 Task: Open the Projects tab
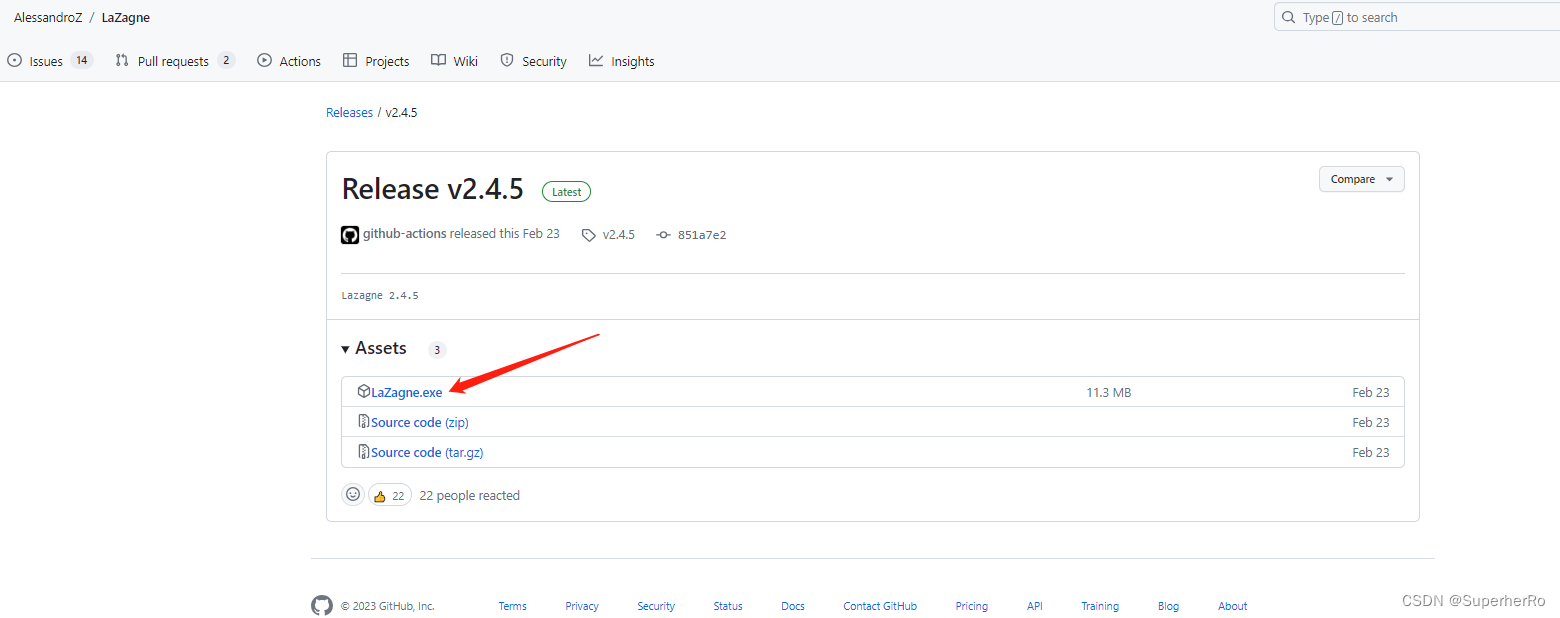[376, 61]
